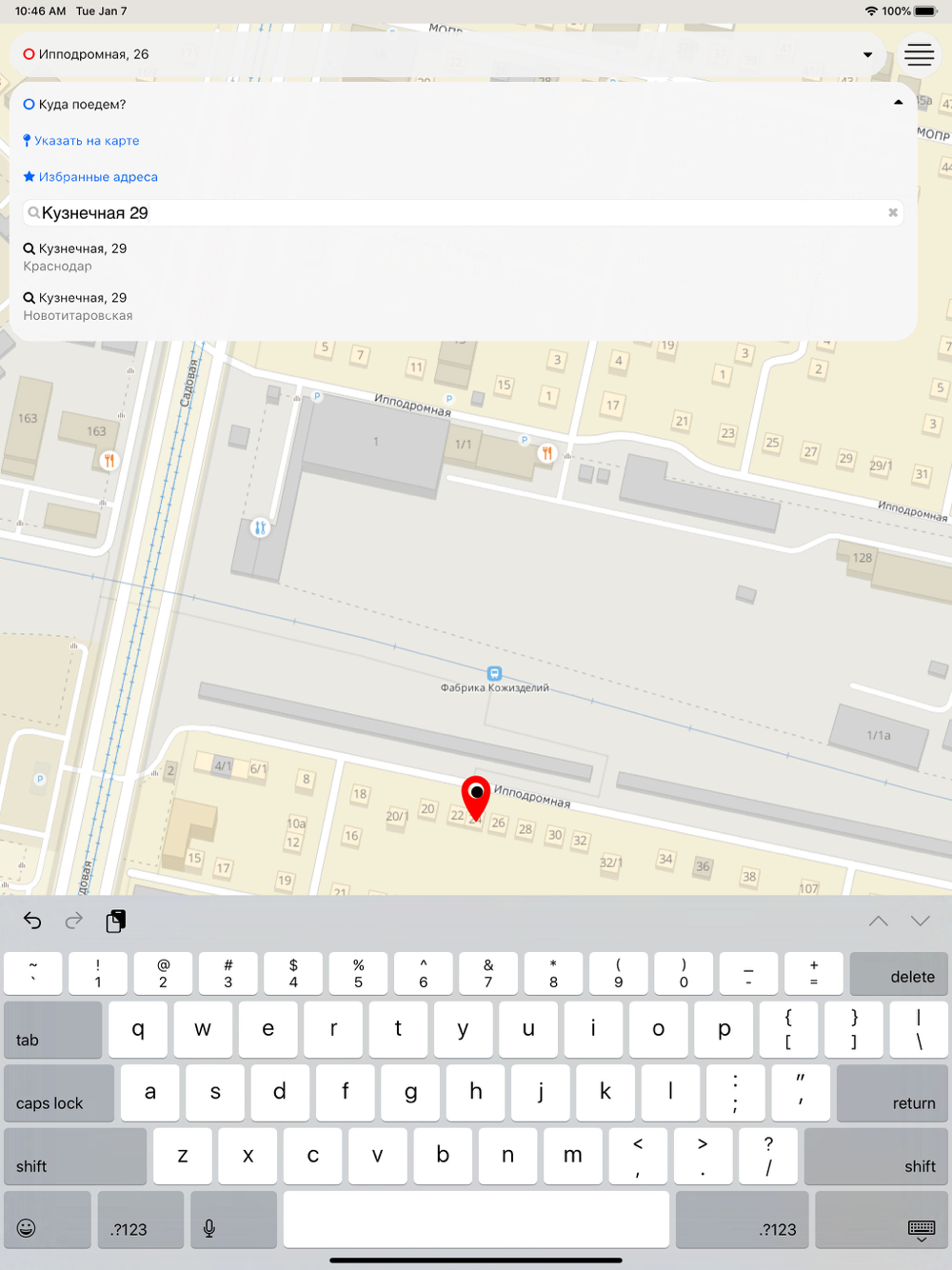Tap the restaurant icon near building 163
Image resolution: width=952 pixels, height=1270 pixels.
point(109,461)
